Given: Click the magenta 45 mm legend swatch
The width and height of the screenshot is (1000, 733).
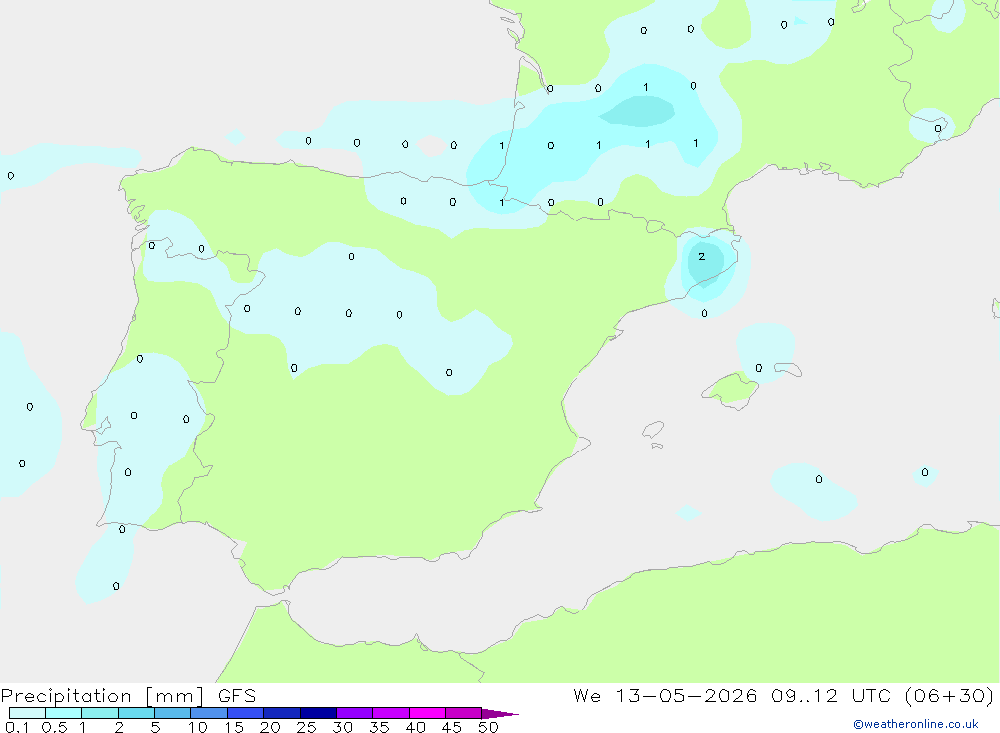Looking at the screenshot, I should tap(463, 713).
